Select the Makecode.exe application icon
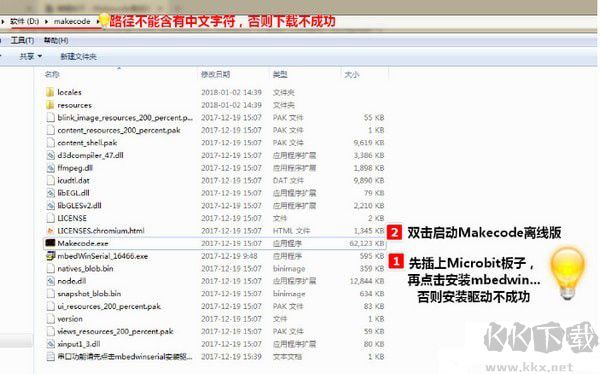The height and width of the screenshot is (374, 600). coord(50,243)
